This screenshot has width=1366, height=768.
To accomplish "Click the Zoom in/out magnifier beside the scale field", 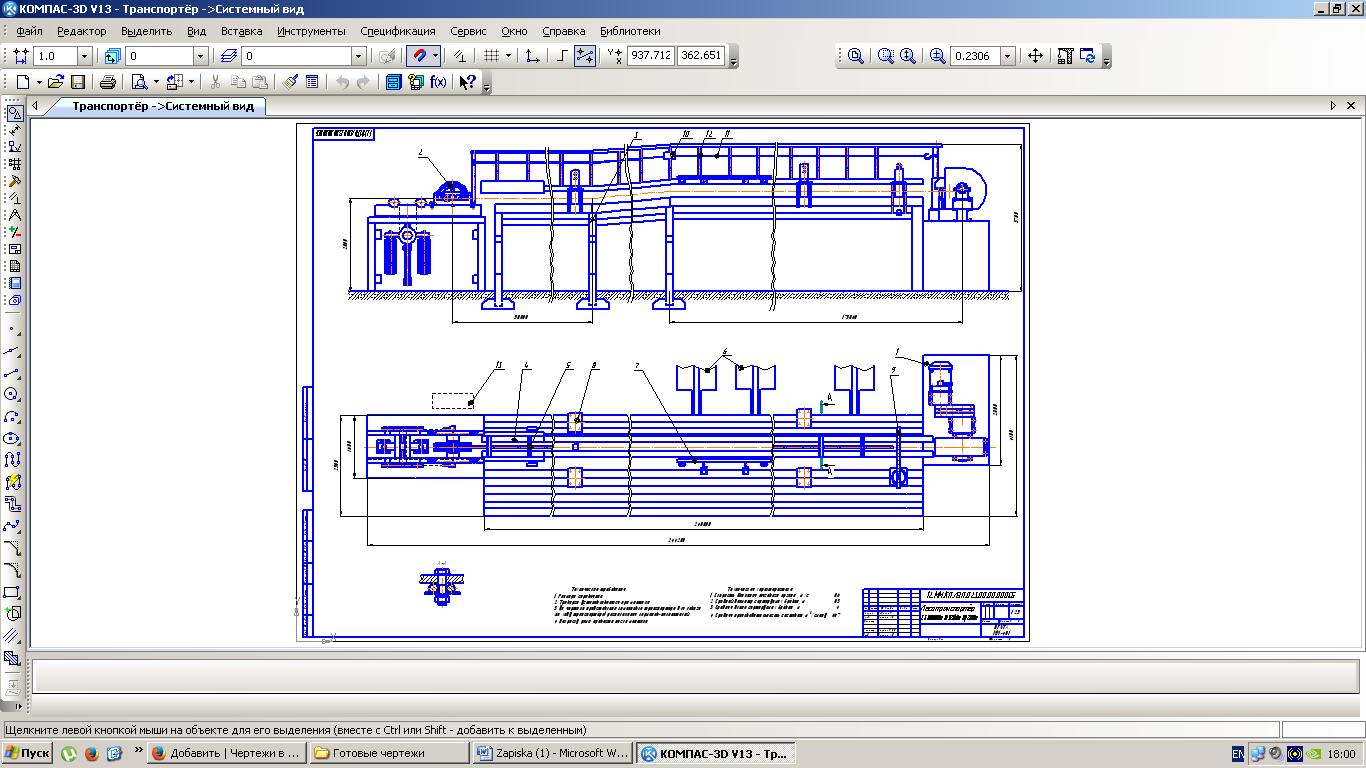I will 938,56.
